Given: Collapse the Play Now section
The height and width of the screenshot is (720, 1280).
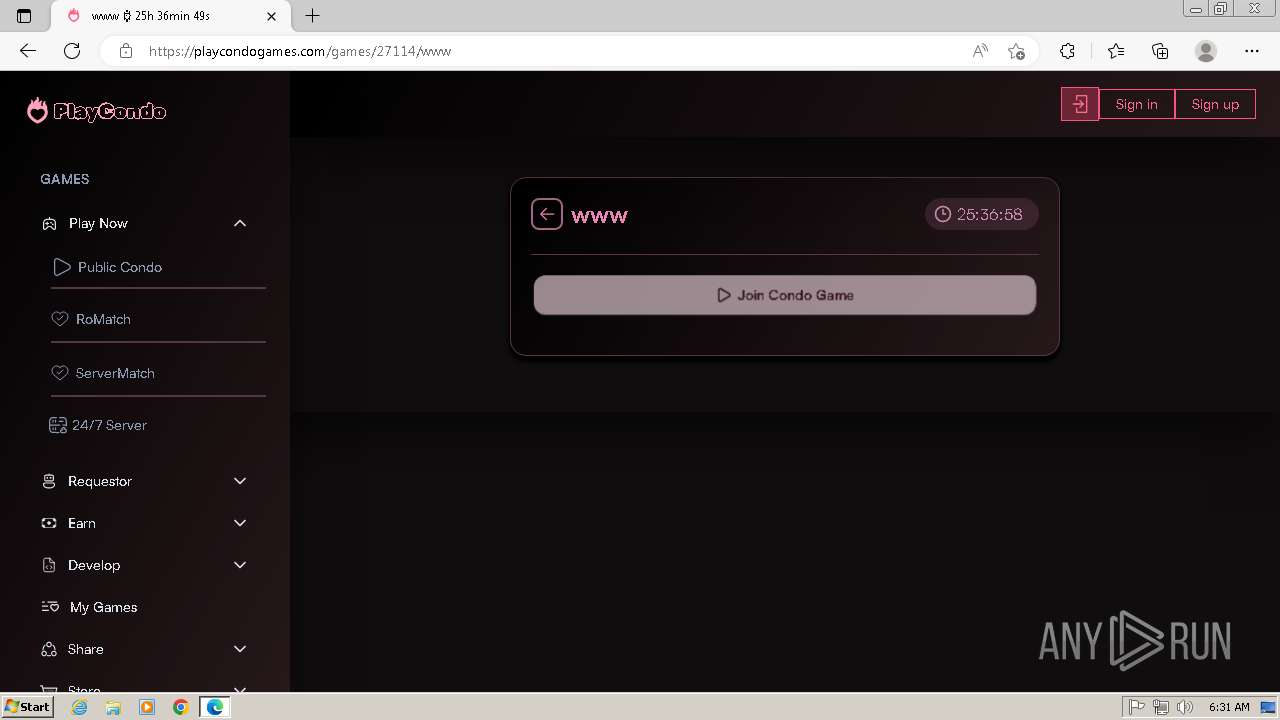Looking at the screenshot, I should pos(240,223).
